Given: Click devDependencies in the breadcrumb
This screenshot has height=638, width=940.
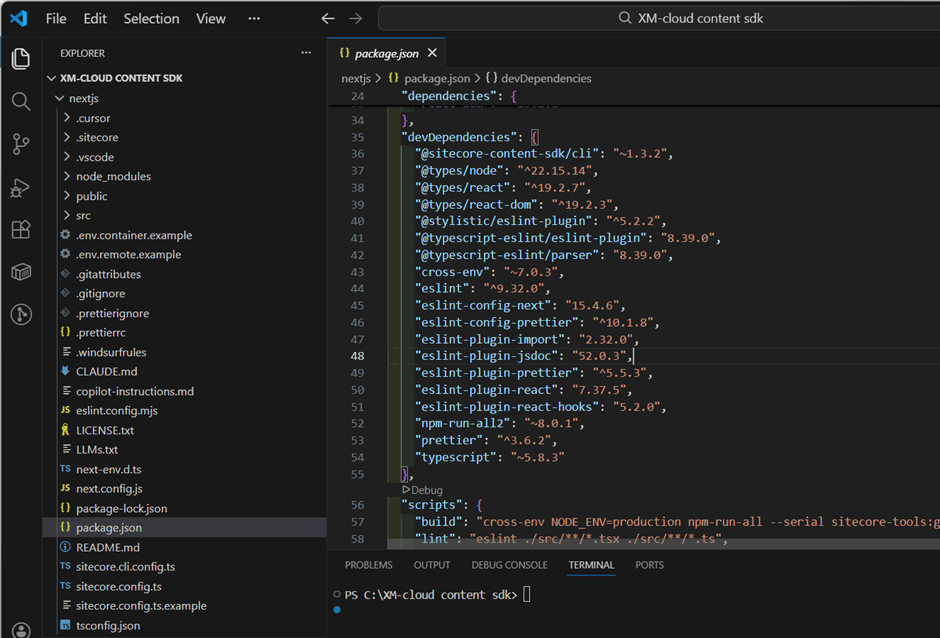Looking at the screenshot, I should tap(545, 78).
